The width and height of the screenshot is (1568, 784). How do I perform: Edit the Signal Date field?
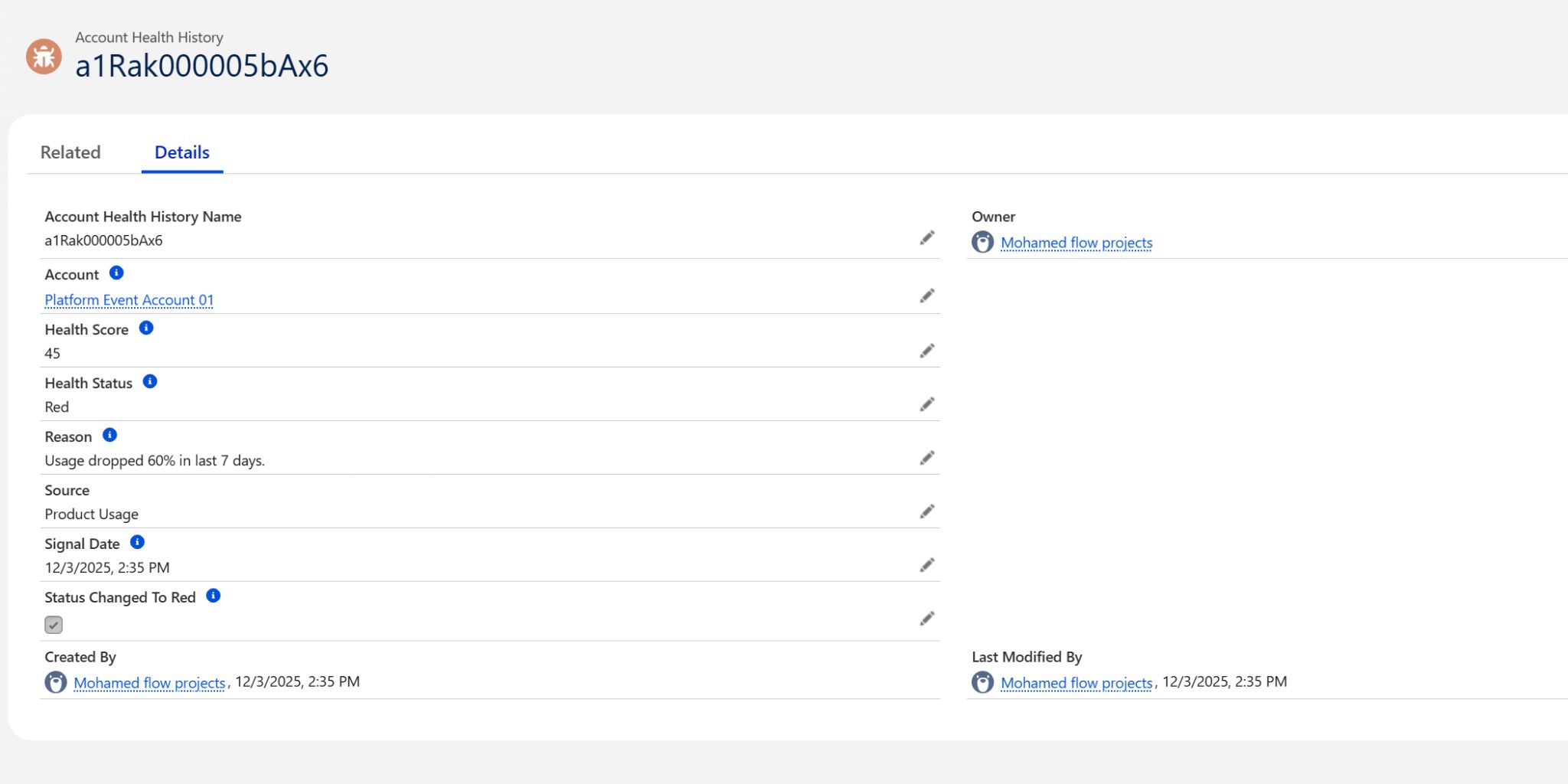[926, 565]
